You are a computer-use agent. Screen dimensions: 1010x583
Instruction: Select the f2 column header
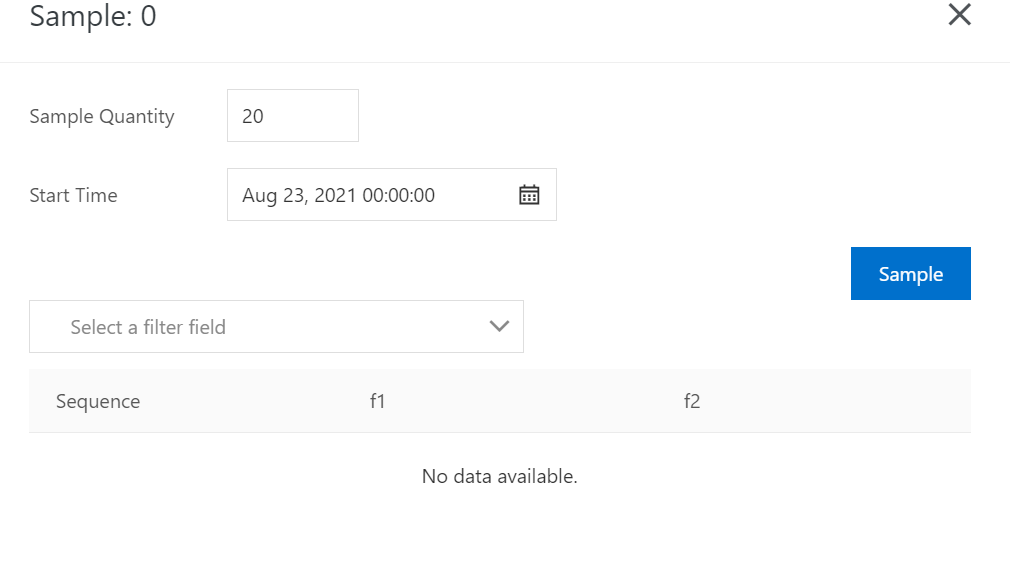tap(691, 402)
